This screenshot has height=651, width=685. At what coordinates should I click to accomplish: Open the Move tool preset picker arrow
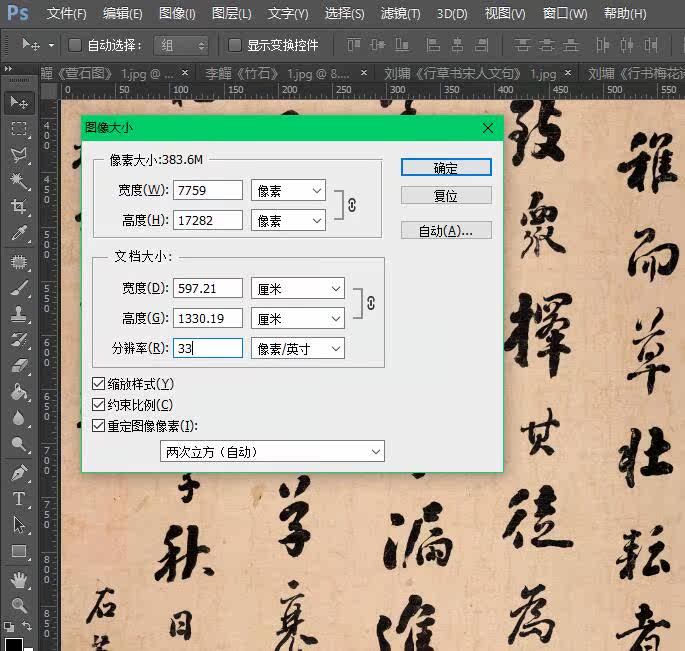[x=52, y=45]
